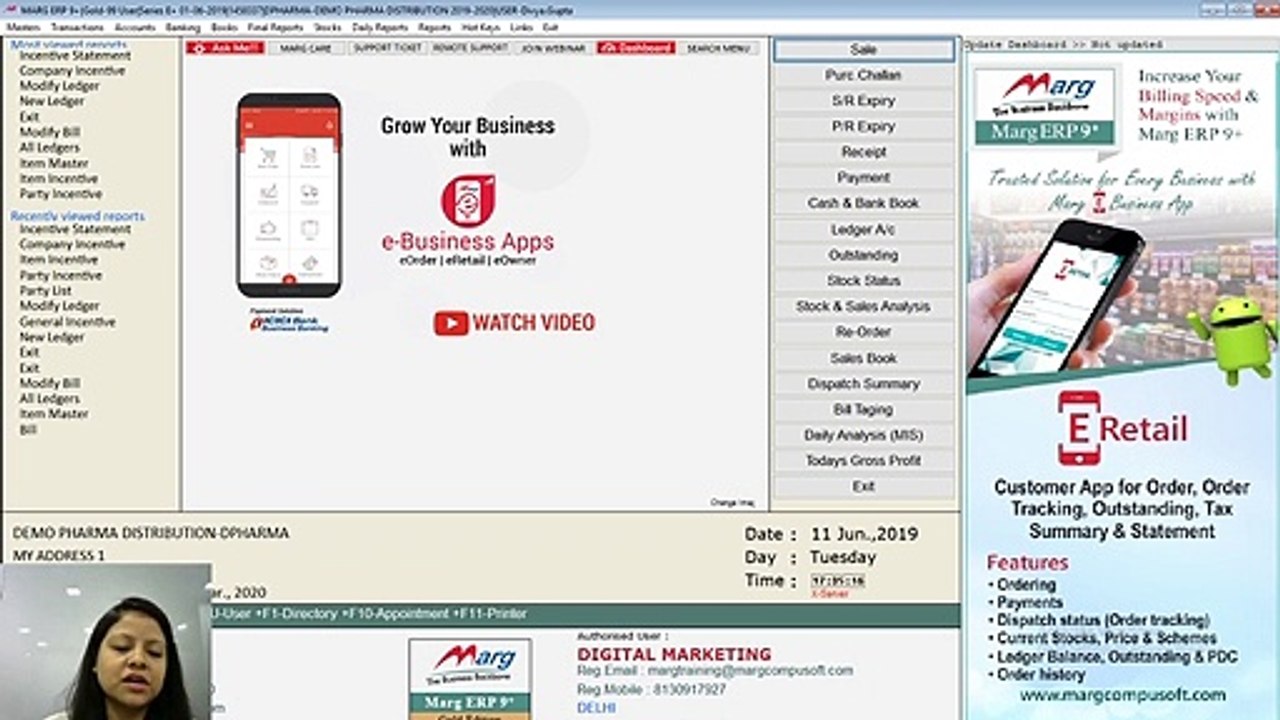Image resolution: width=1280 pixels, height=720 pixels.
Task: Open Purc Challan
Action: pyautogui.click(x=864, y=75)
